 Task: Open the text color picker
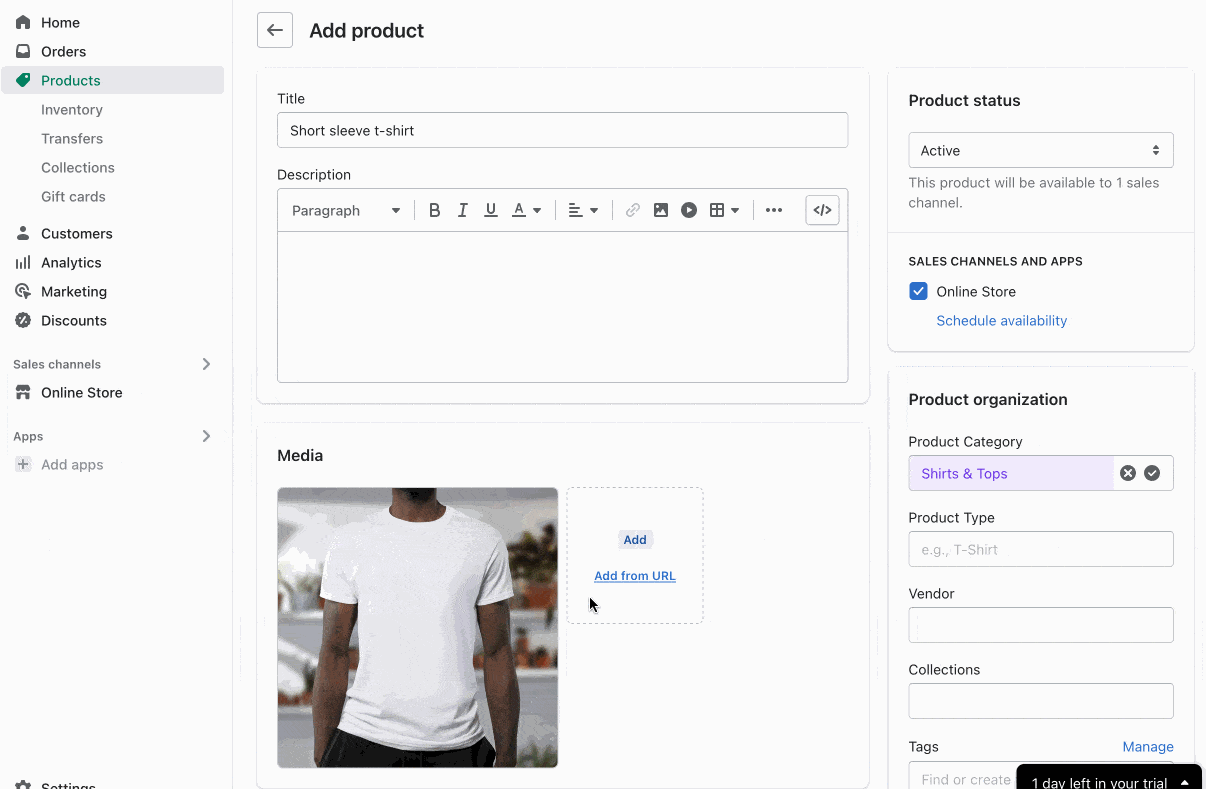tap(527, 210)
